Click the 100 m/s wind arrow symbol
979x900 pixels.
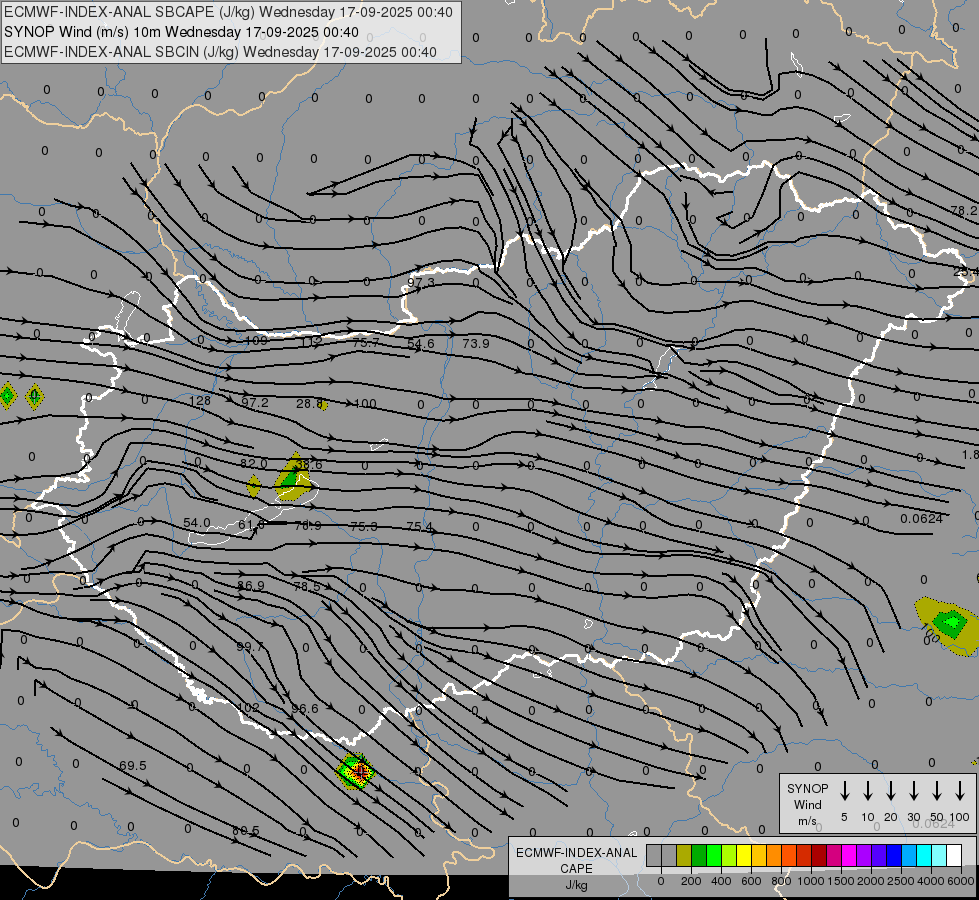[x=960, y=791]
